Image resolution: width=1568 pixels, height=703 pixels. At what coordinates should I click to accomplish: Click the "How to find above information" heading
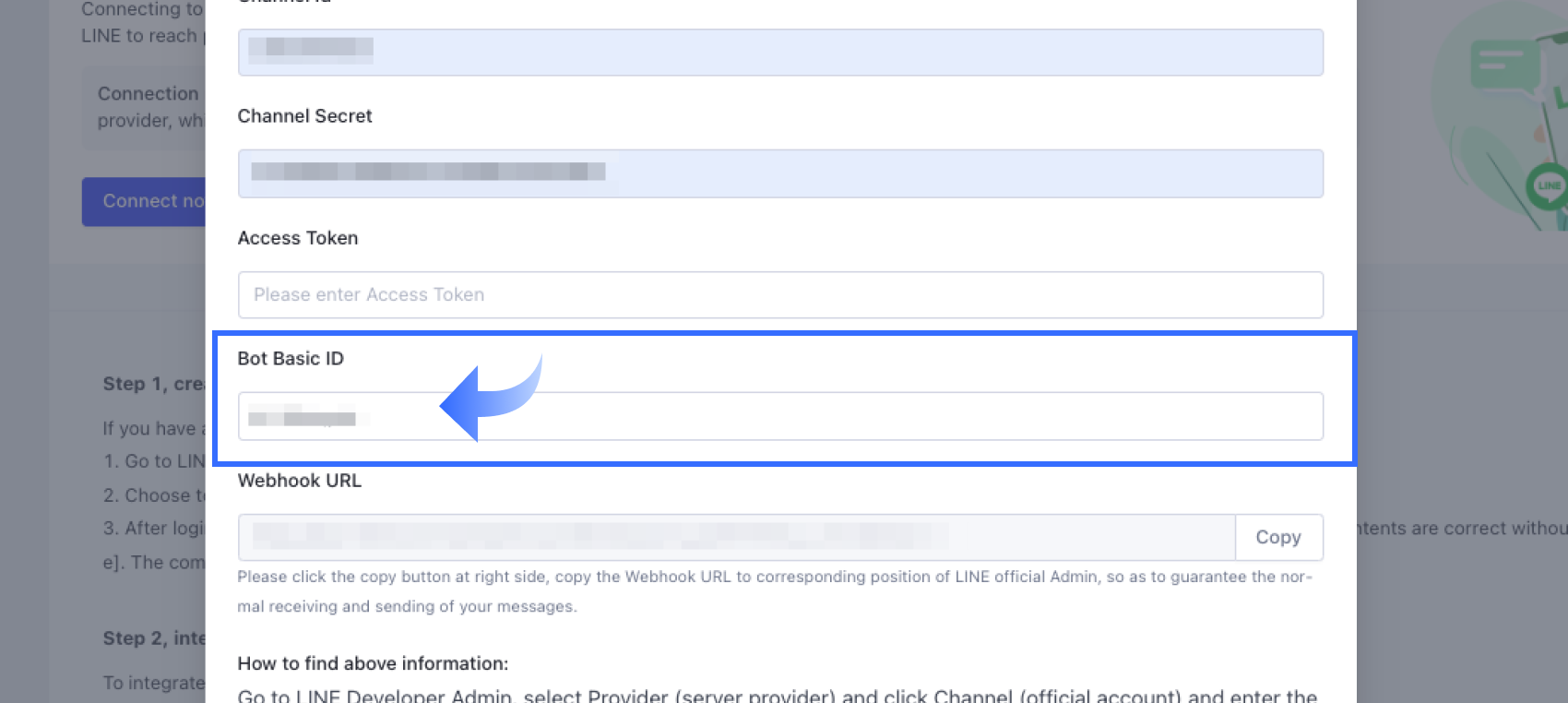pyautogui.click(x=373, y=663)
